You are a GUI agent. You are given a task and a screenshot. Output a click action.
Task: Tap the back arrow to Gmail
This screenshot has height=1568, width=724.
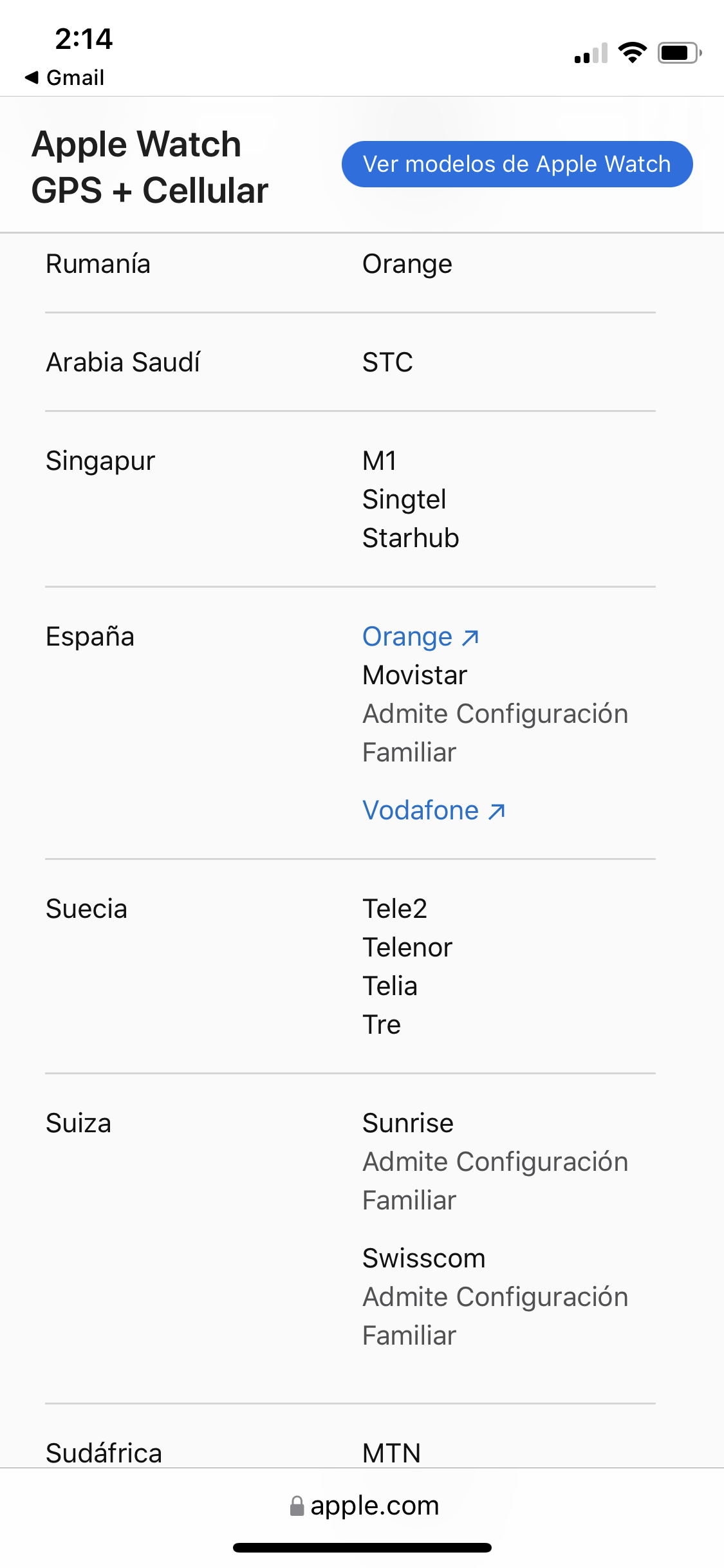click(31, 78)
